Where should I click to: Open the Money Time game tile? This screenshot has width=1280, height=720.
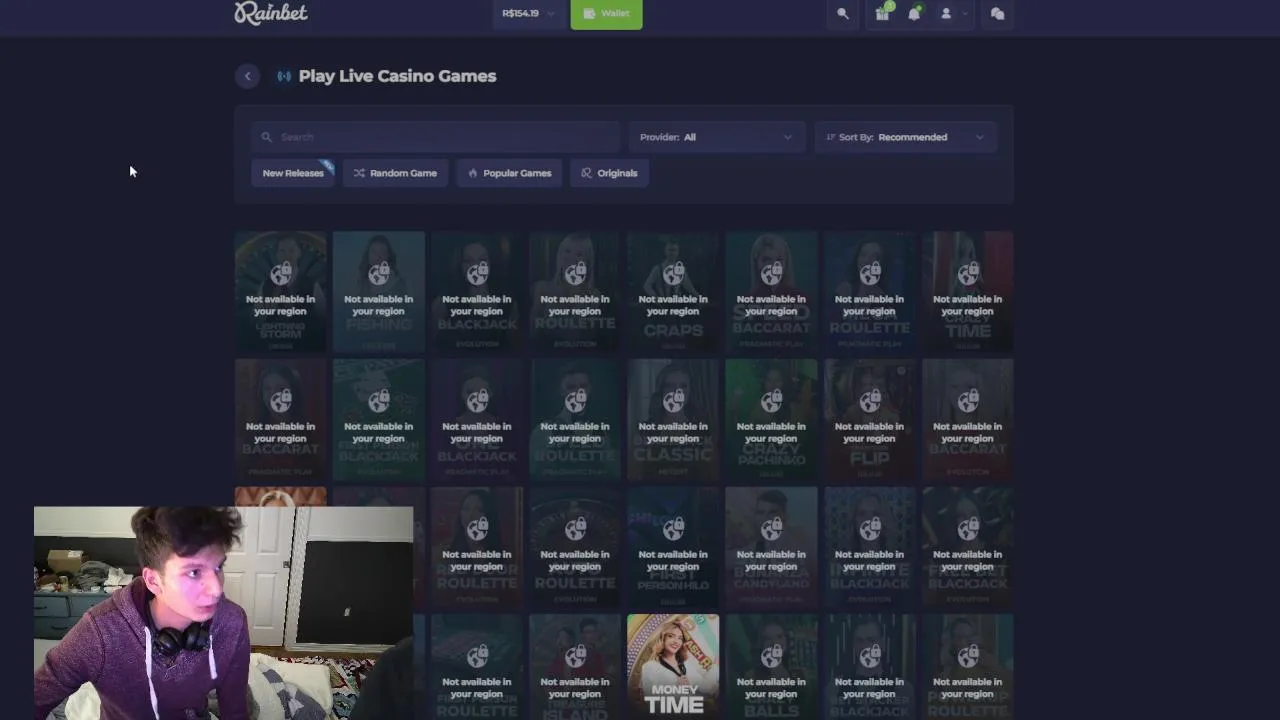(x=673, y=666)
